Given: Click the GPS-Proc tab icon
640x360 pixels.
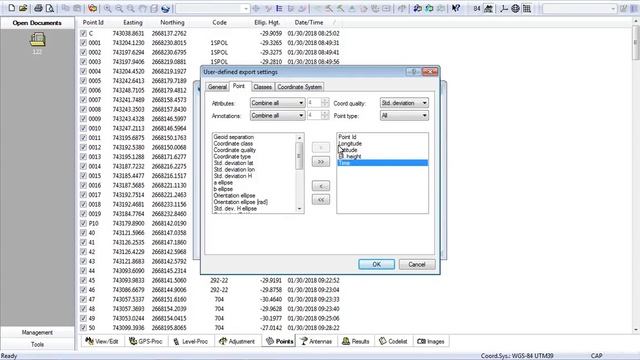Looking at the screenshot, I should [133, 341].
